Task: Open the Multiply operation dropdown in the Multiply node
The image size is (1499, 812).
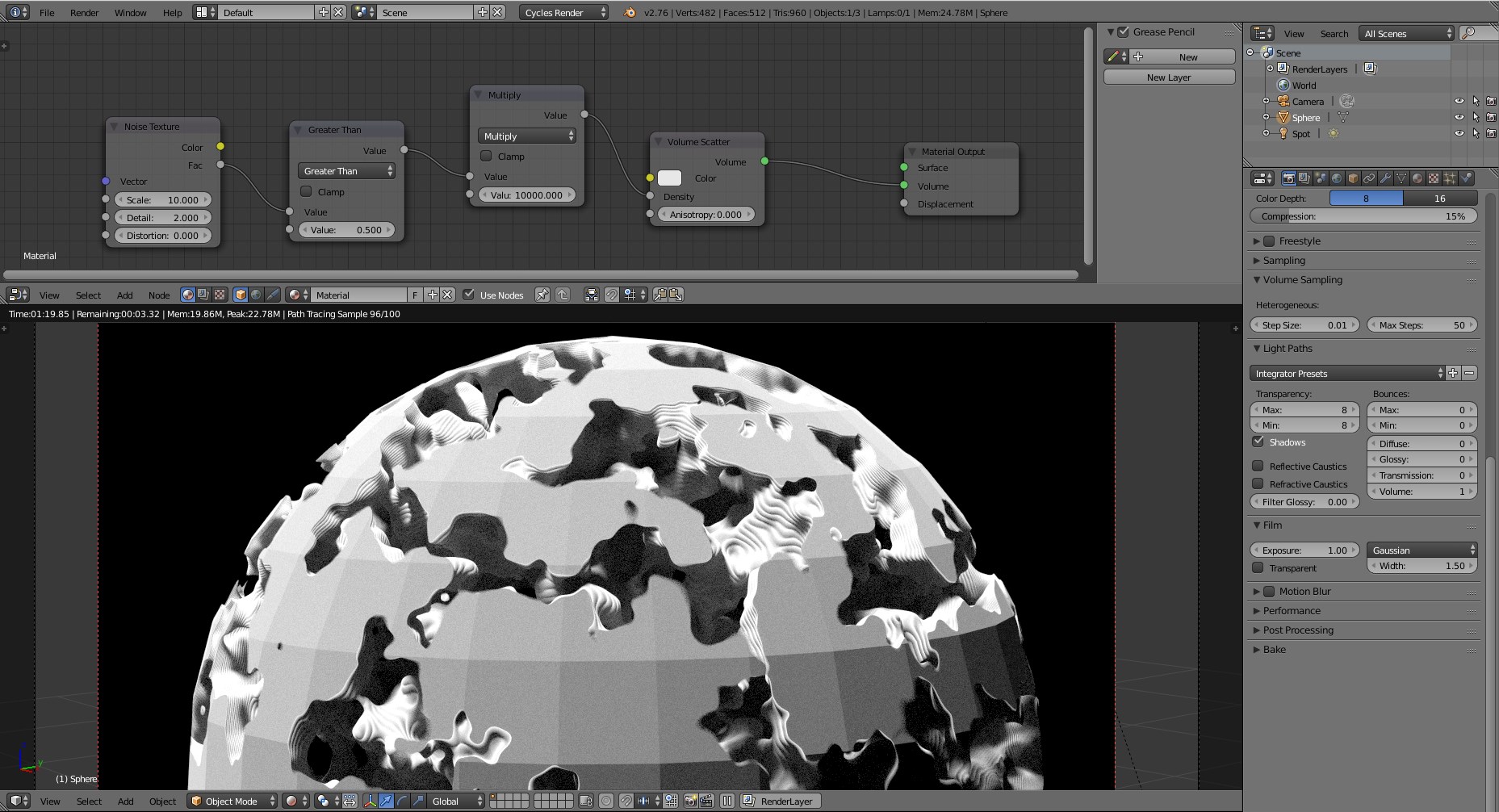Action: tap(526, 136)
